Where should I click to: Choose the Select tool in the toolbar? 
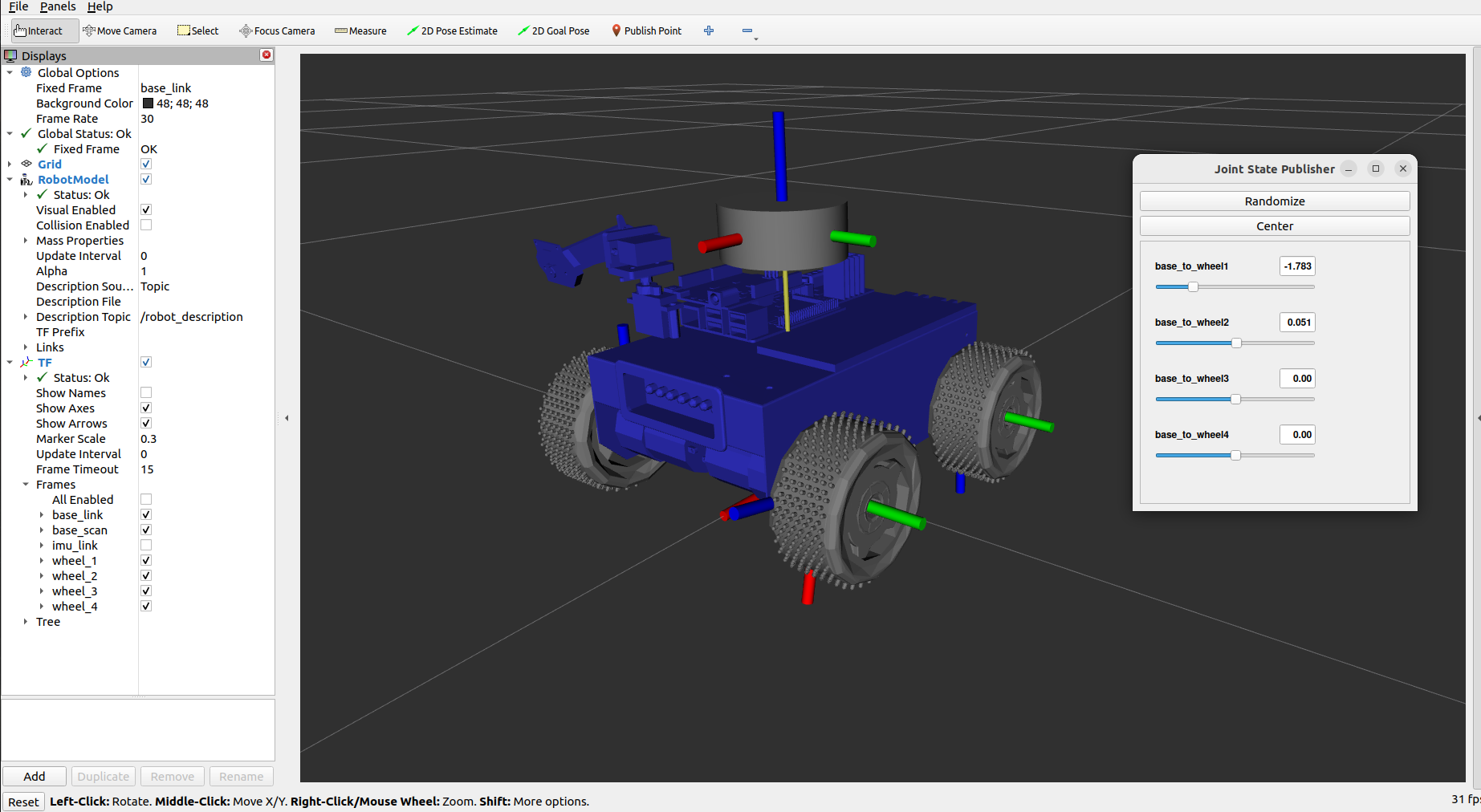(x=197, y=30)
